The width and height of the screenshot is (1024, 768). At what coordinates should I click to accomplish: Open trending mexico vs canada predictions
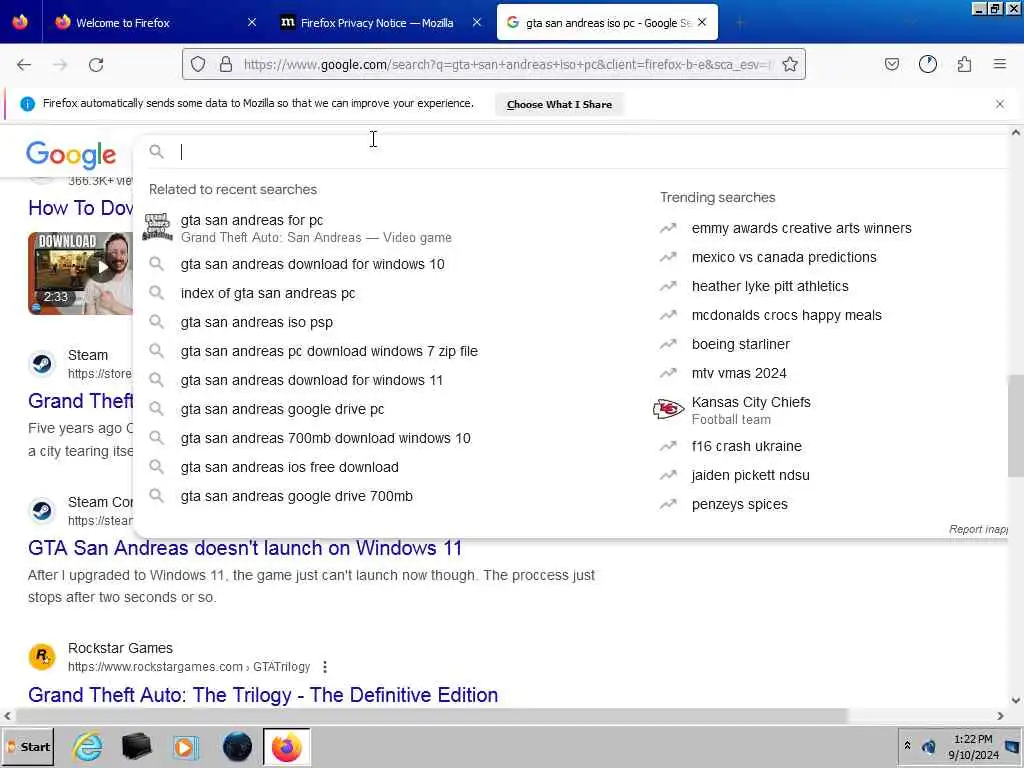[784, 257]
